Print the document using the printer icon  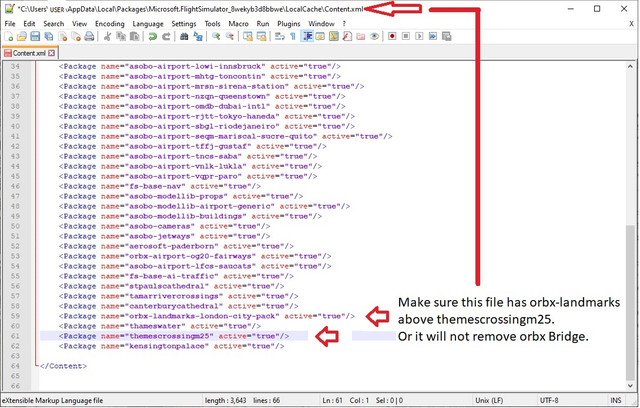89,37
